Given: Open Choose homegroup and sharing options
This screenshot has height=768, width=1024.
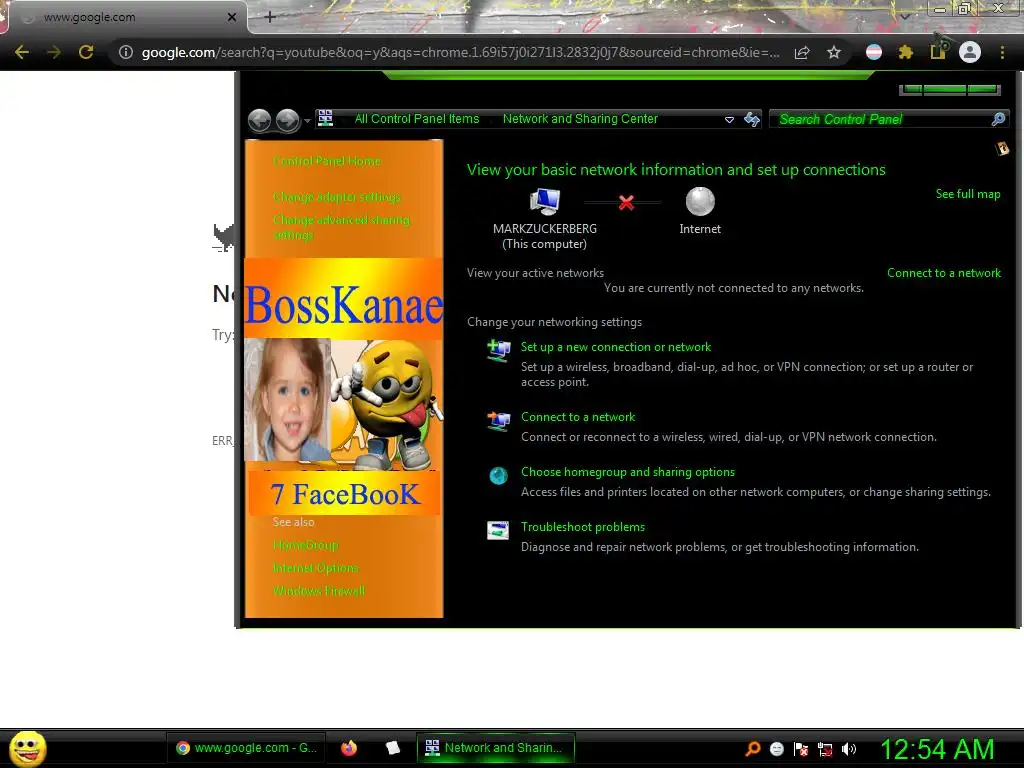Looking at the screenshot, I should [628, 472].
